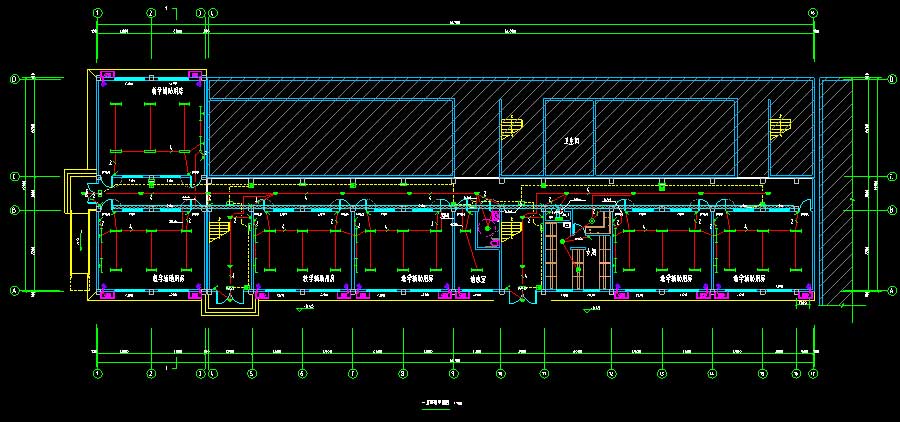
Task: Select axis bubble A on the right side
Action: click(891, 291)
